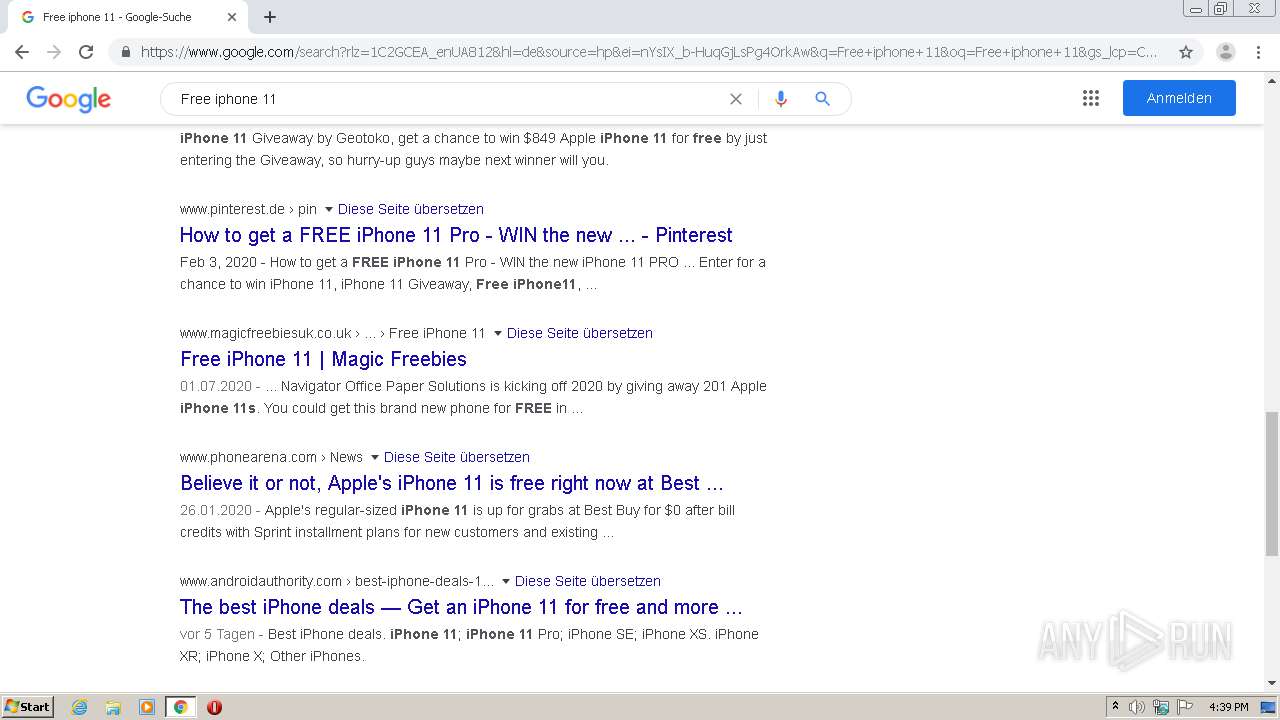The width and height of the screenshot is (1280, 720).
Task: Translate the Pinterest result page
Action: click(x=411, y=209)
